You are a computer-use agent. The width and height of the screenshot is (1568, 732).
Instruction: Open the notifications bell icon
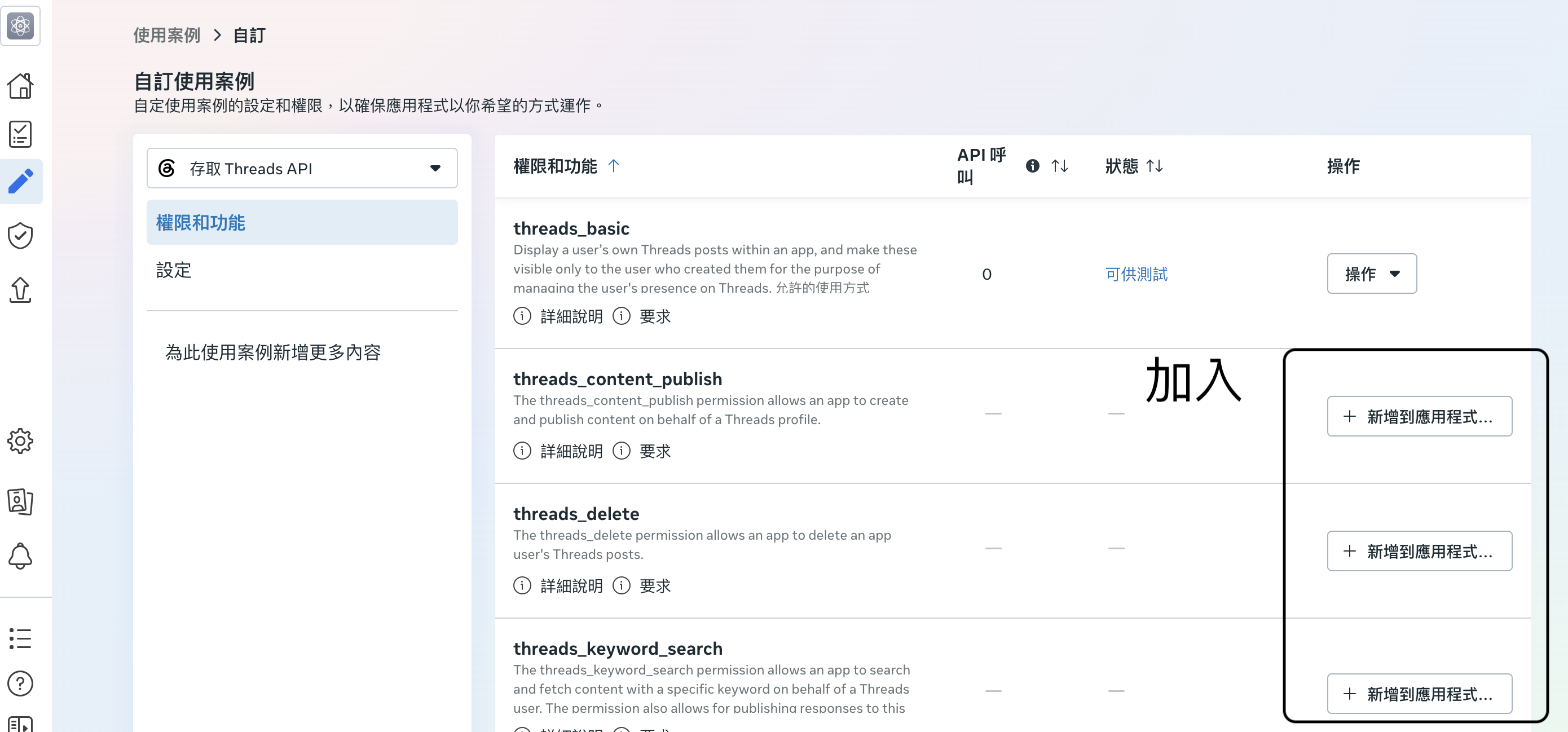click(20, 555)
